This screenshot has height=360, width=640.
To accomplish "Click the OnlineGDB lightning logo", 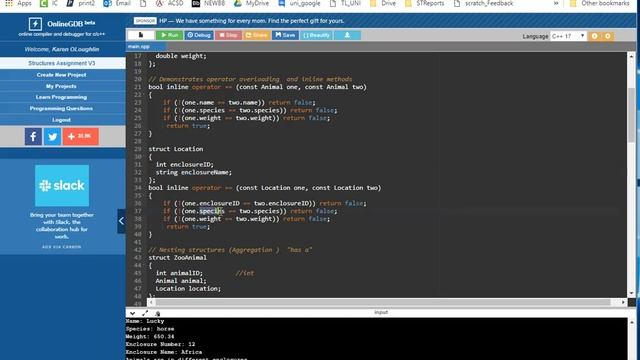I will click(35, 24).
